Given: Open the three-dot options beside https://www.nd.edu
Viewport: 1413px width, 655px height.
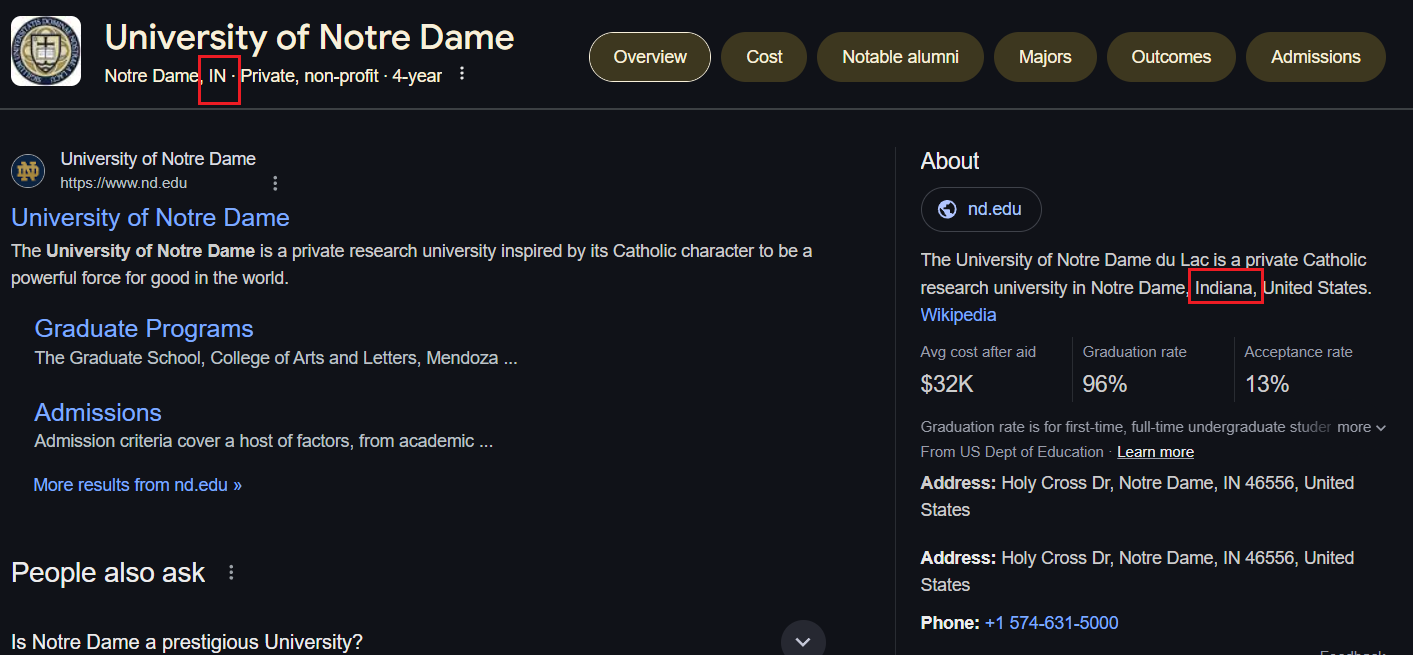Looking at the screenshot, I should (x=275, y=183).
